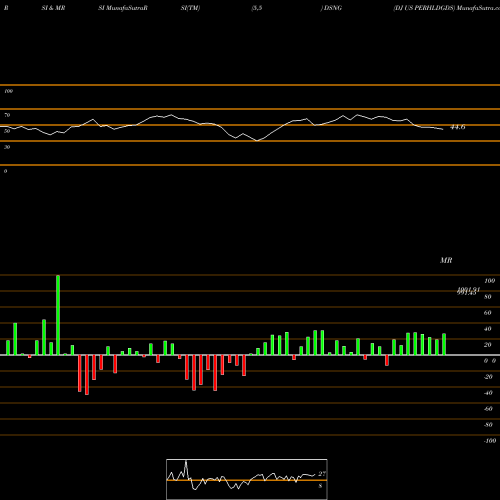Select the "(DJ US PERHLDGDS)" header text
The width and height of the screenshot is (500, 500).
(x=424, y=8)
